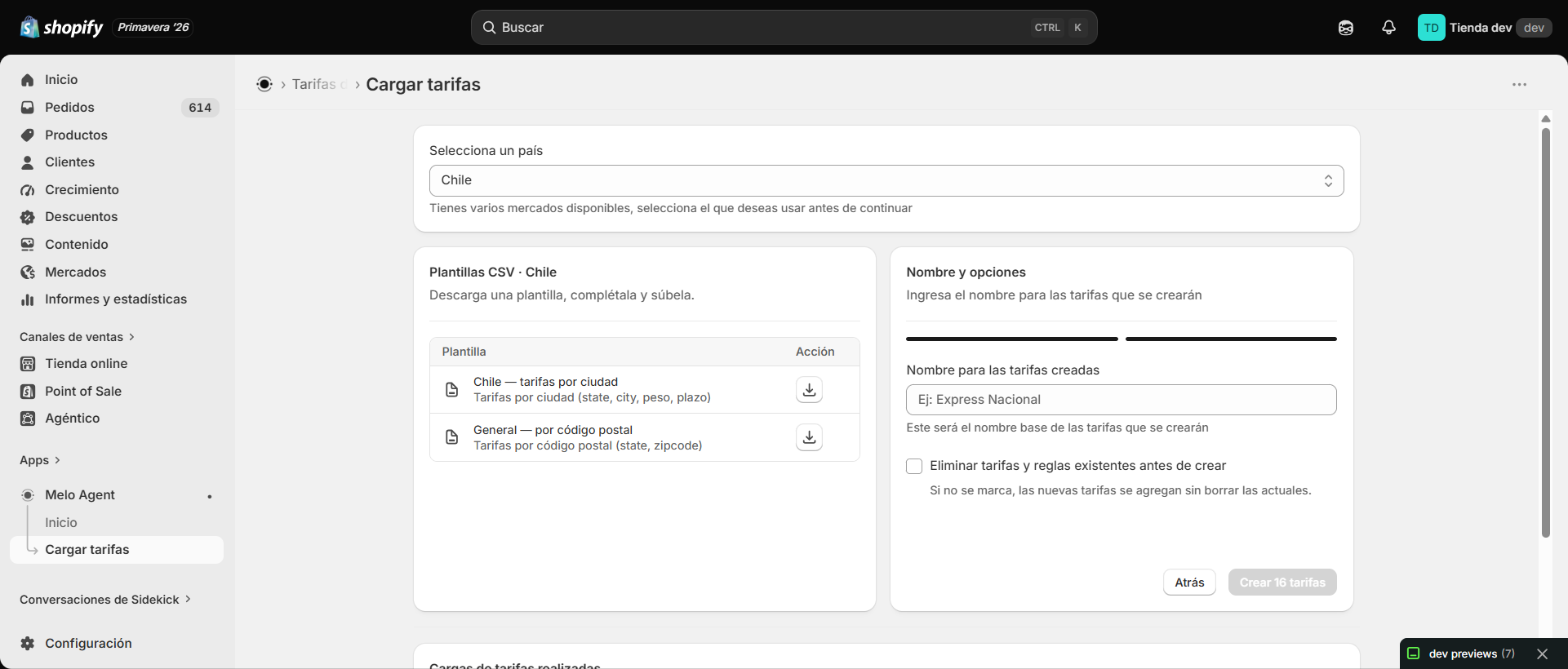This screenshot has height=669, width=1568.
Task: Click the Melo Agent pin dot
Action: tap(210, 496)
